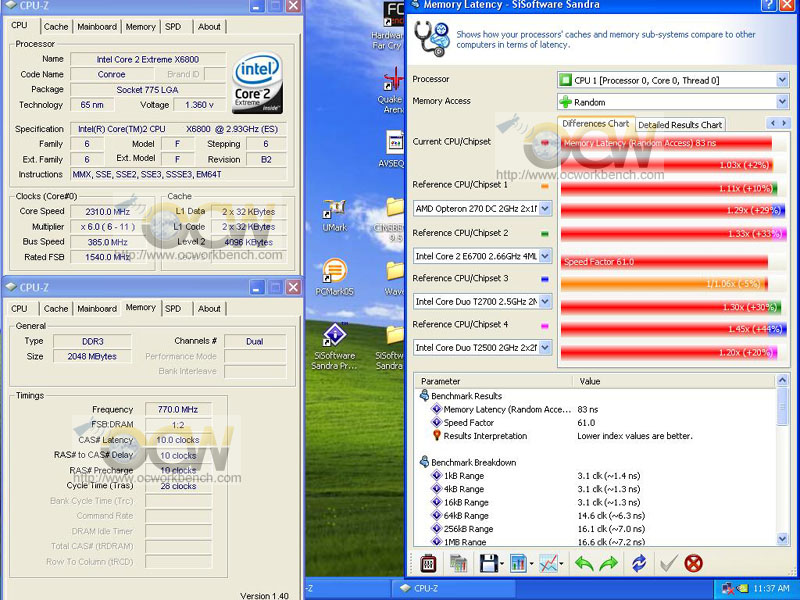This screenshot has height=600, width=800.
Task: Open the Intel Core Duo T2500 dropdown
Action: pos(545,347)
